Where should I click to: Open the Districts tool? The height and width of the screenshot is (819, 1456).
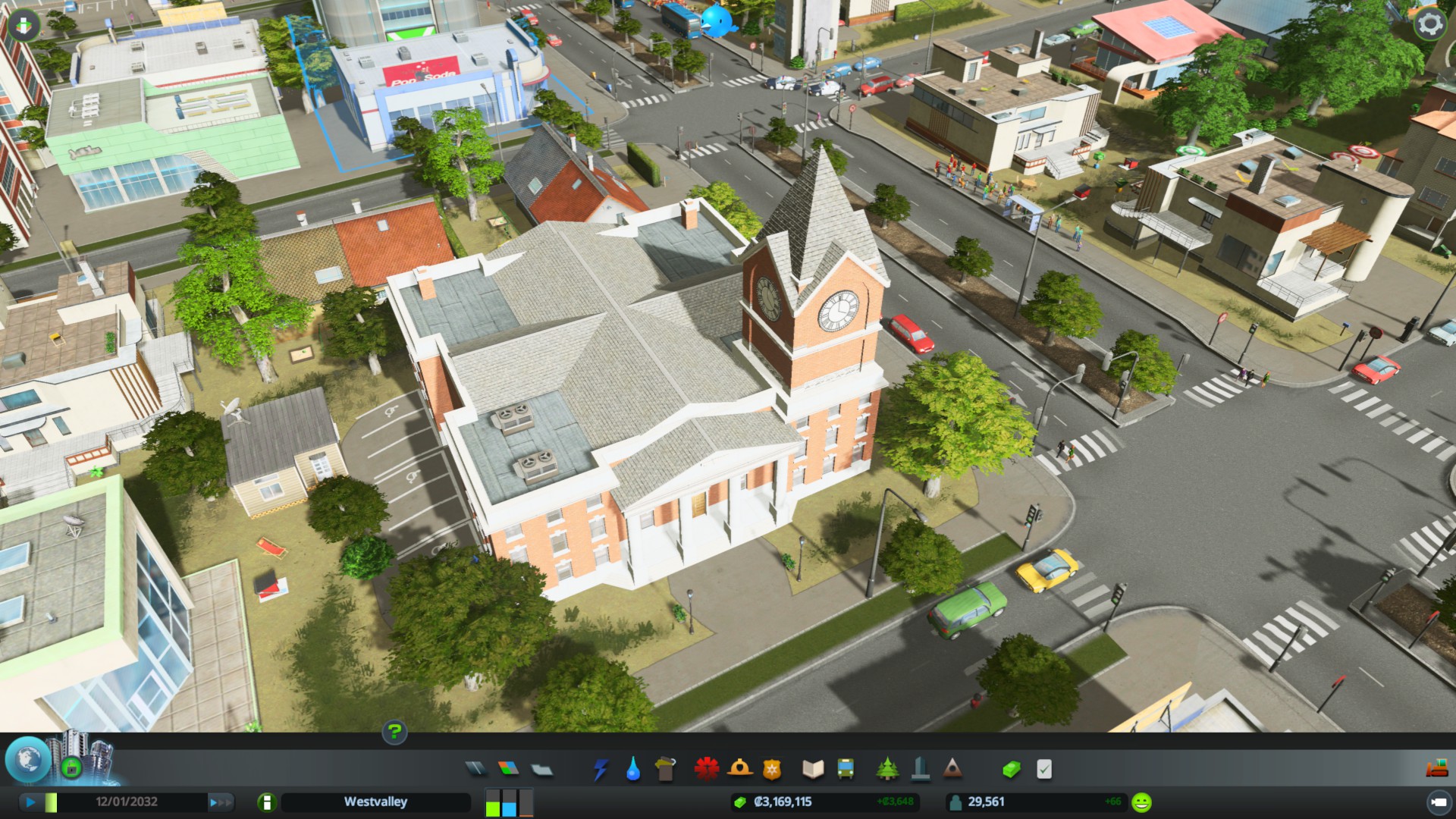pos(542,770)
